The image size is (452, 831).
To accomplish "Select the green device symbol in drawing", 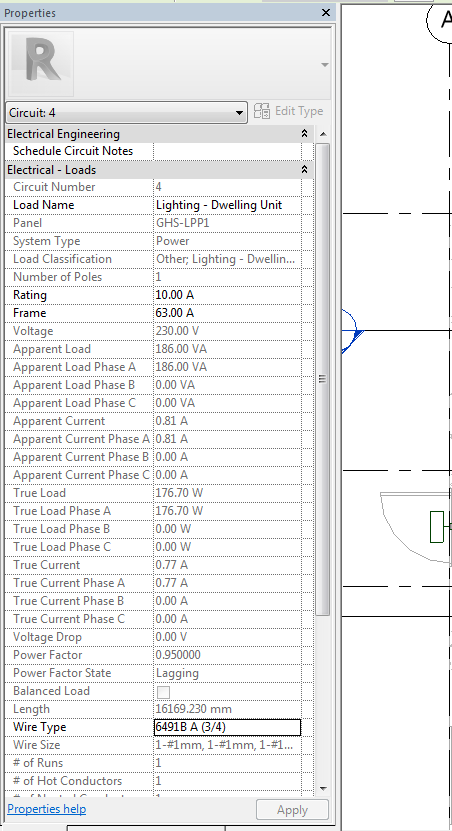I will 437,527.
